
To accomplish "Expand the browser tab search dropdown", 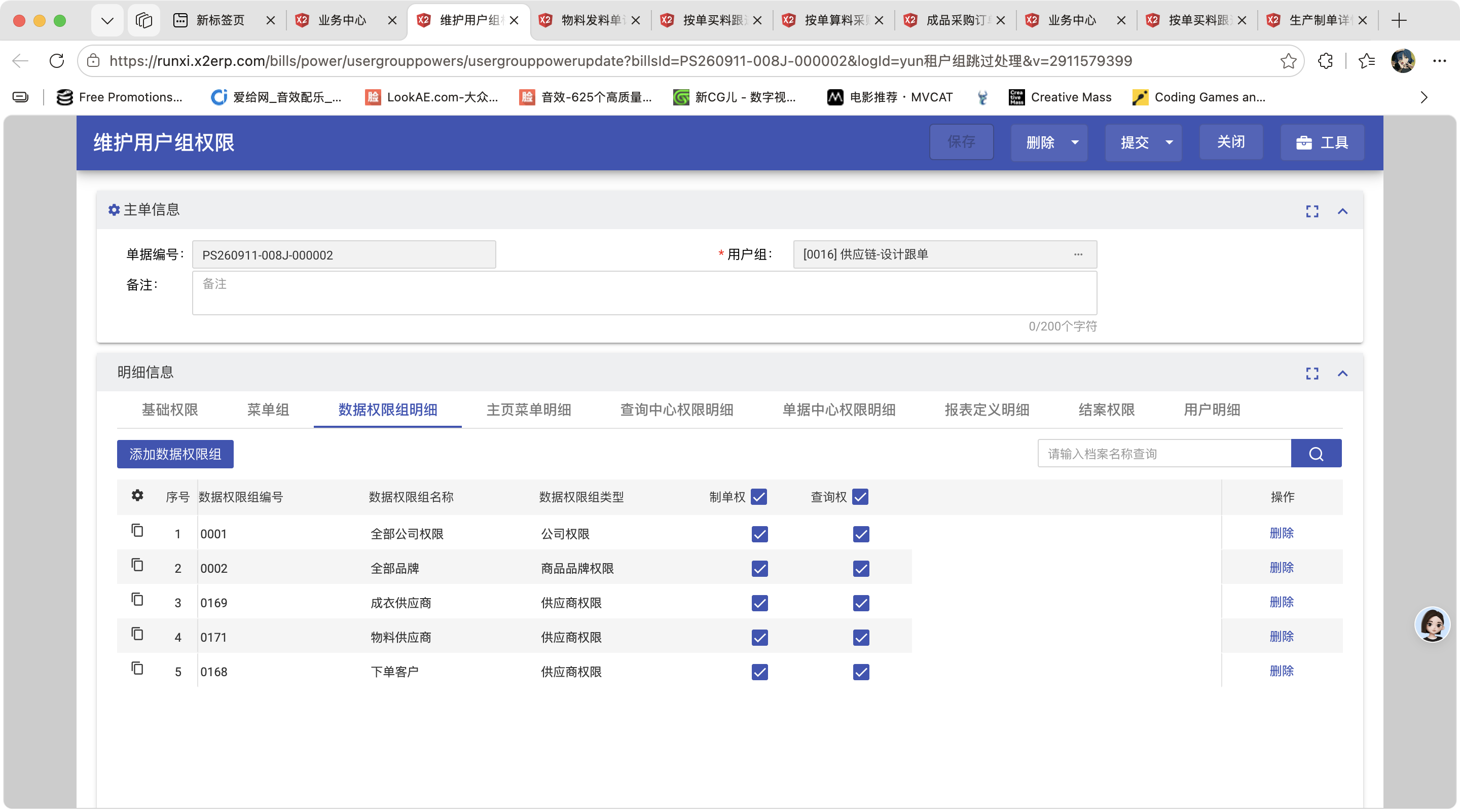I will tap(107, 20).
